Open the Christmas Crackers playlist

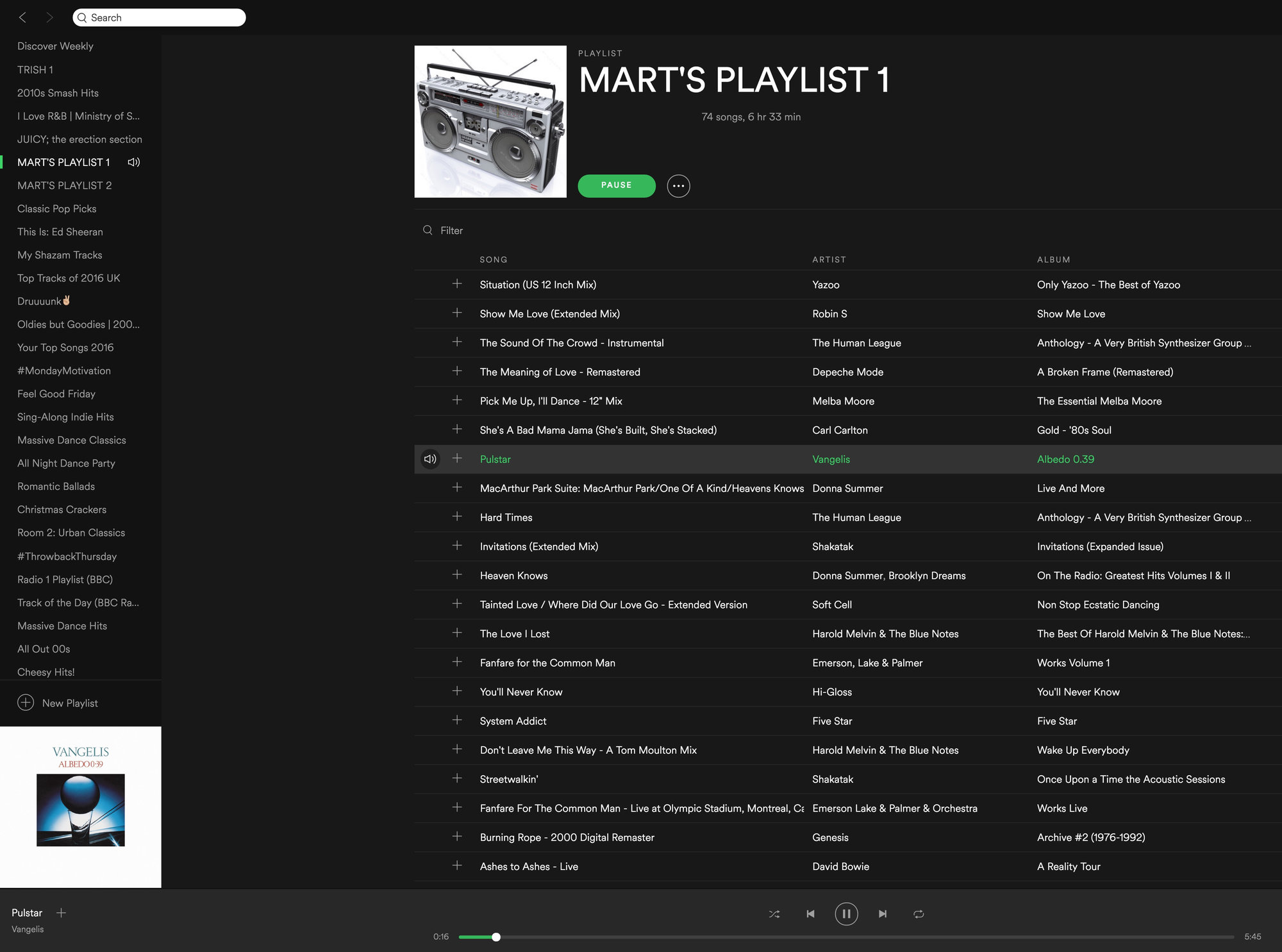(x=62, y=510)
